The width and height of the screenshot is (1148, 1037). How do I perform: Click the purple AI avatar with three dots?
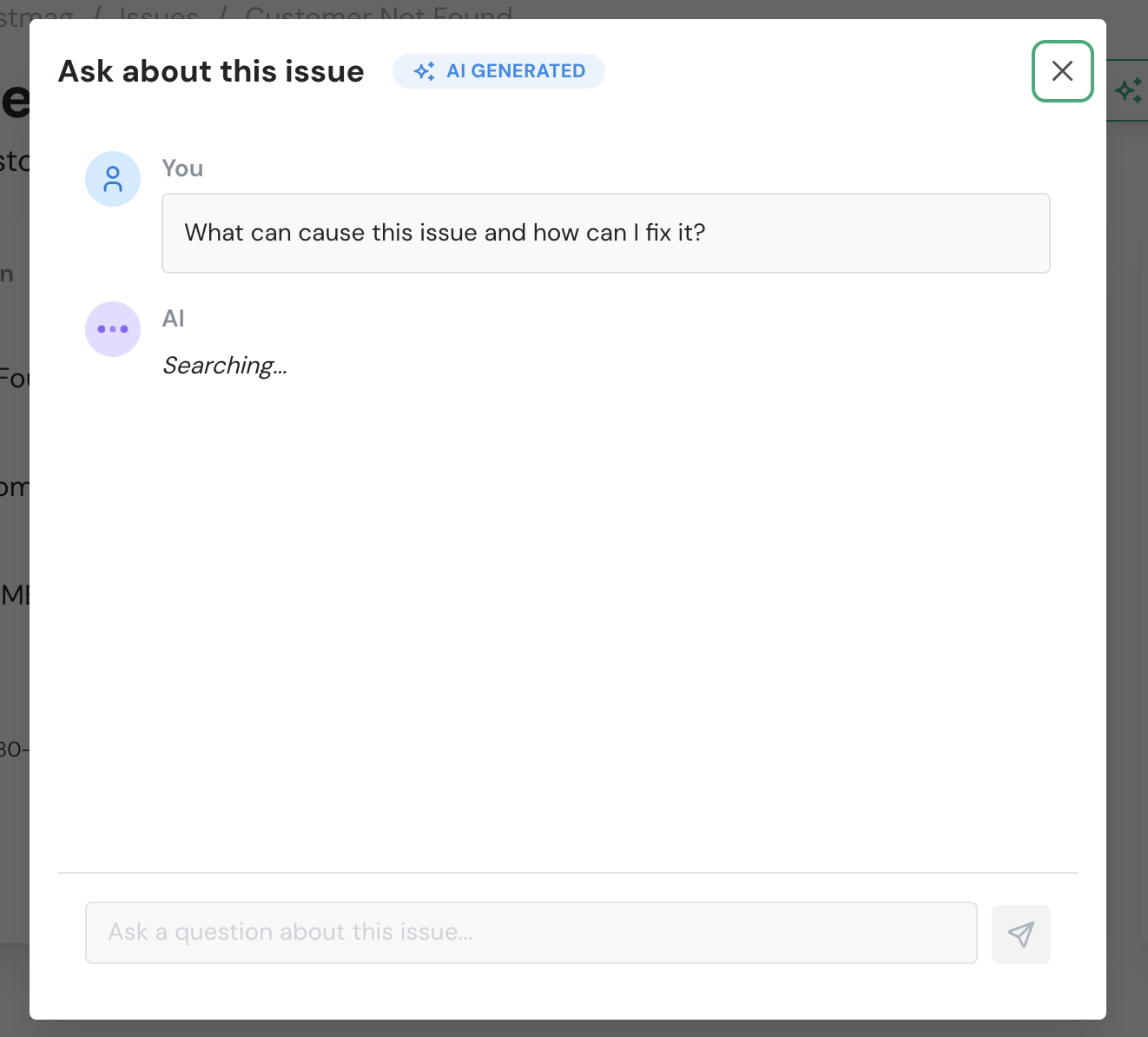click(113, 329)
